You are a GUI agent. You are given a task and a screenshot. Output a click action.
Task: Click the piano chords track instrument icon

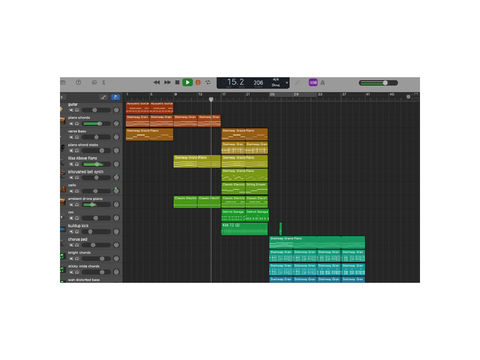pos(63,121)
